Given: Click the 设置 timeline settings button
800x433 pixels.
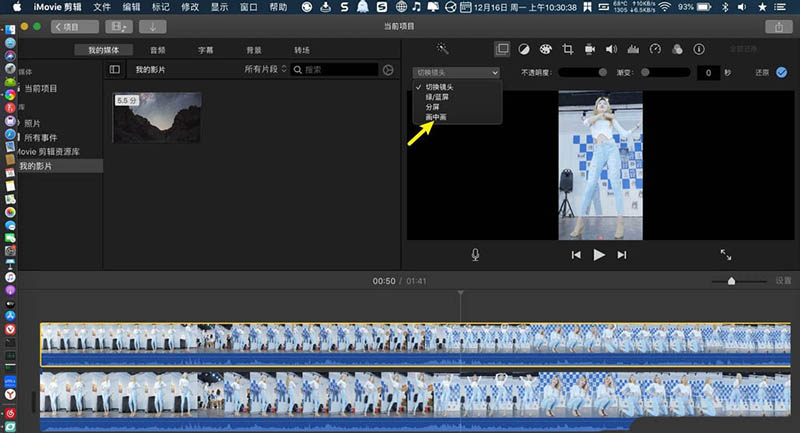Looking at the screenshot, I should click(782, 281).
